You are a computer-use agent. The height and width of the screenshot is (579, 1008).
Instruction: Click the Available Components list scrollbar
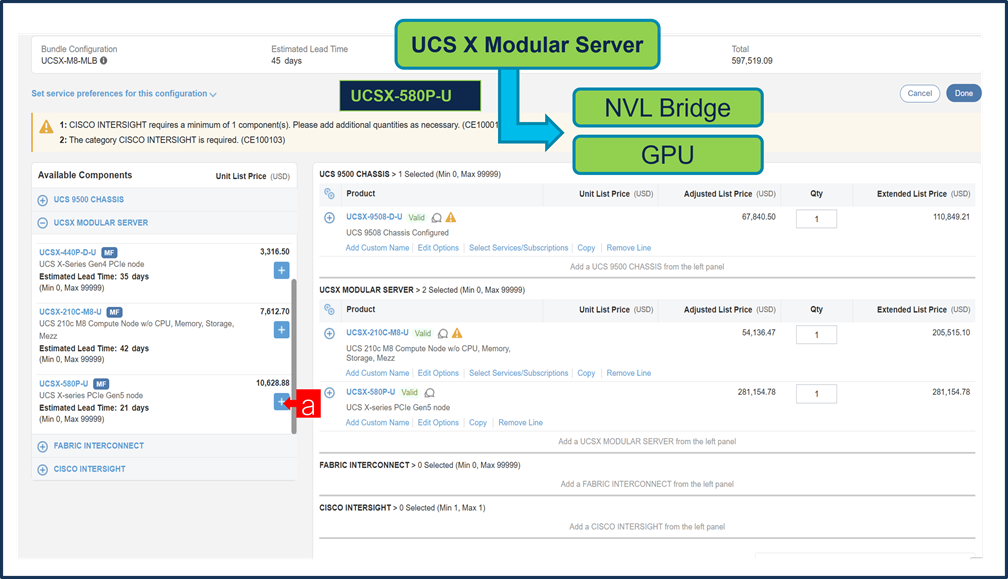[294, 357]
